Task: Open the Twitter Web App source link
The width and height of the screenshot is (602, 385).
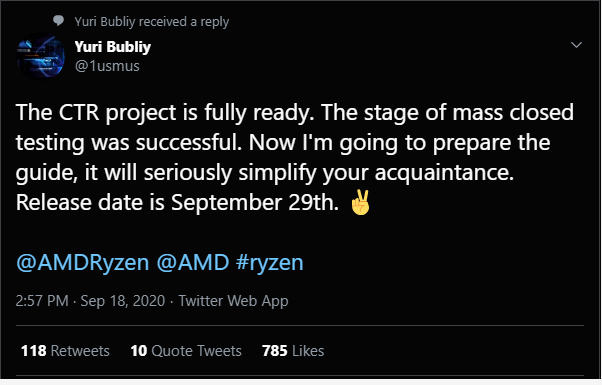Action: click(233, 301)
